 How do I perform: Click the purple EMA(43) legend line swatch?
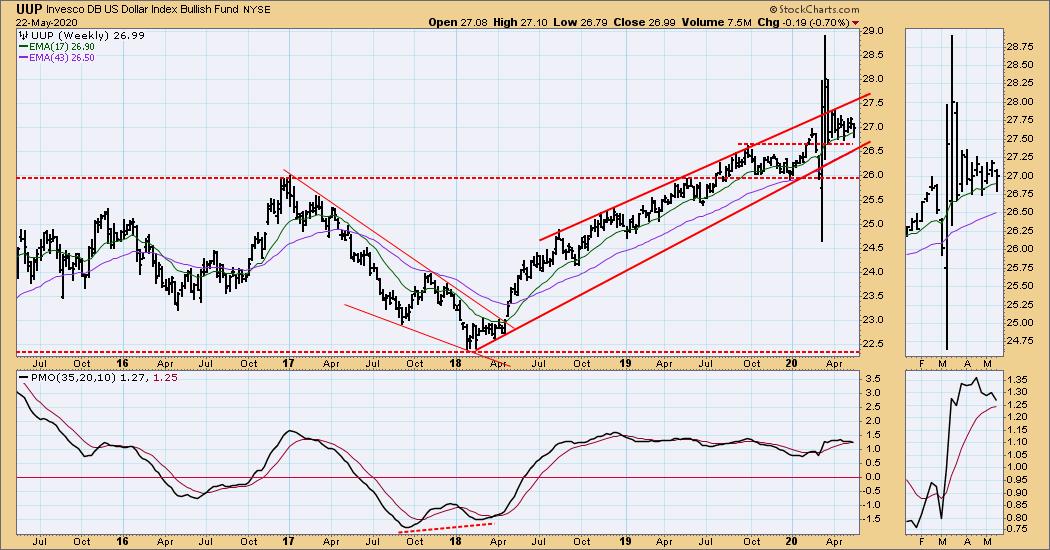(x=23, y=58)
